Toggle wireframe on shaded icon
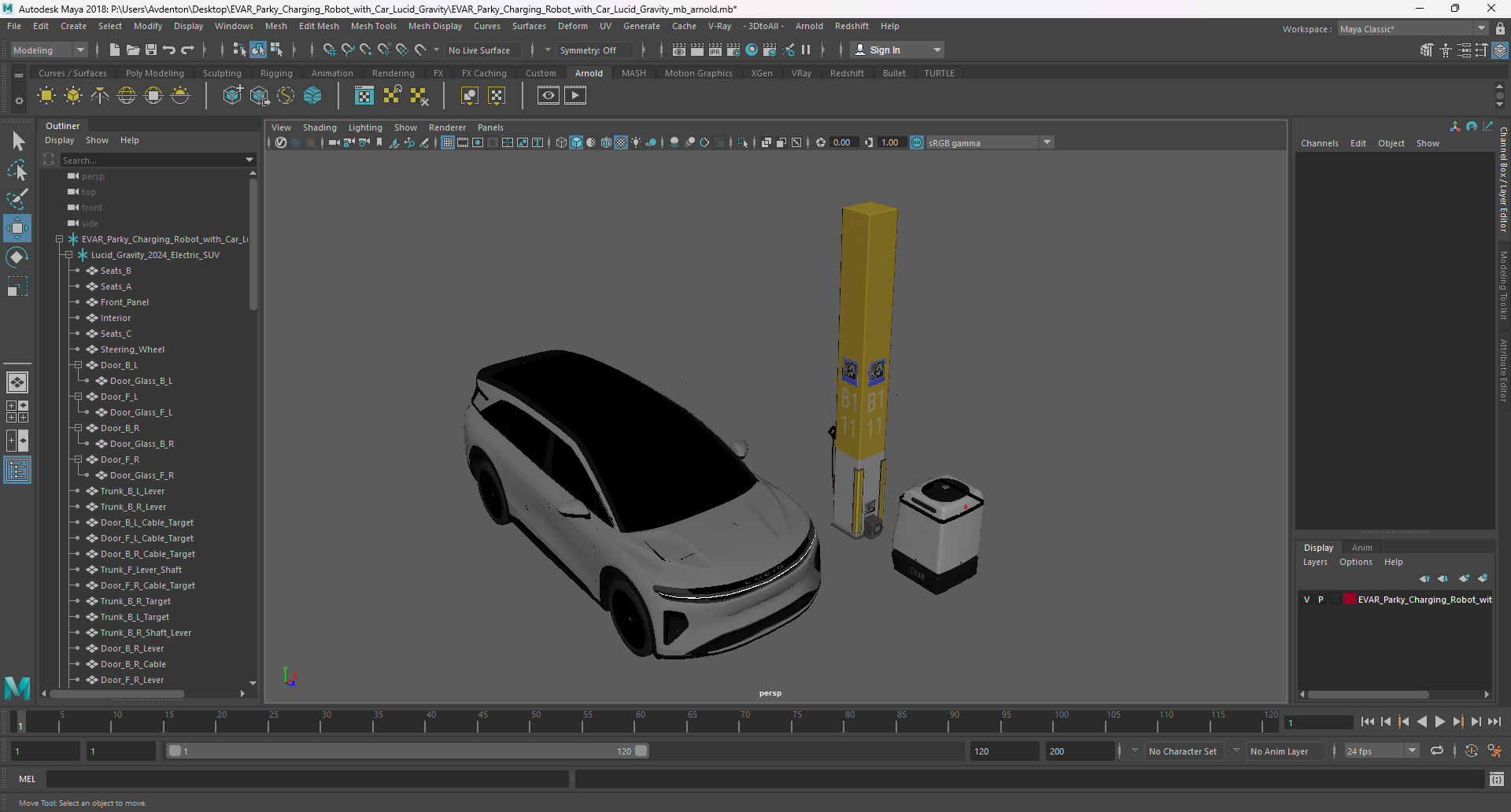 (x=606, y=142)
